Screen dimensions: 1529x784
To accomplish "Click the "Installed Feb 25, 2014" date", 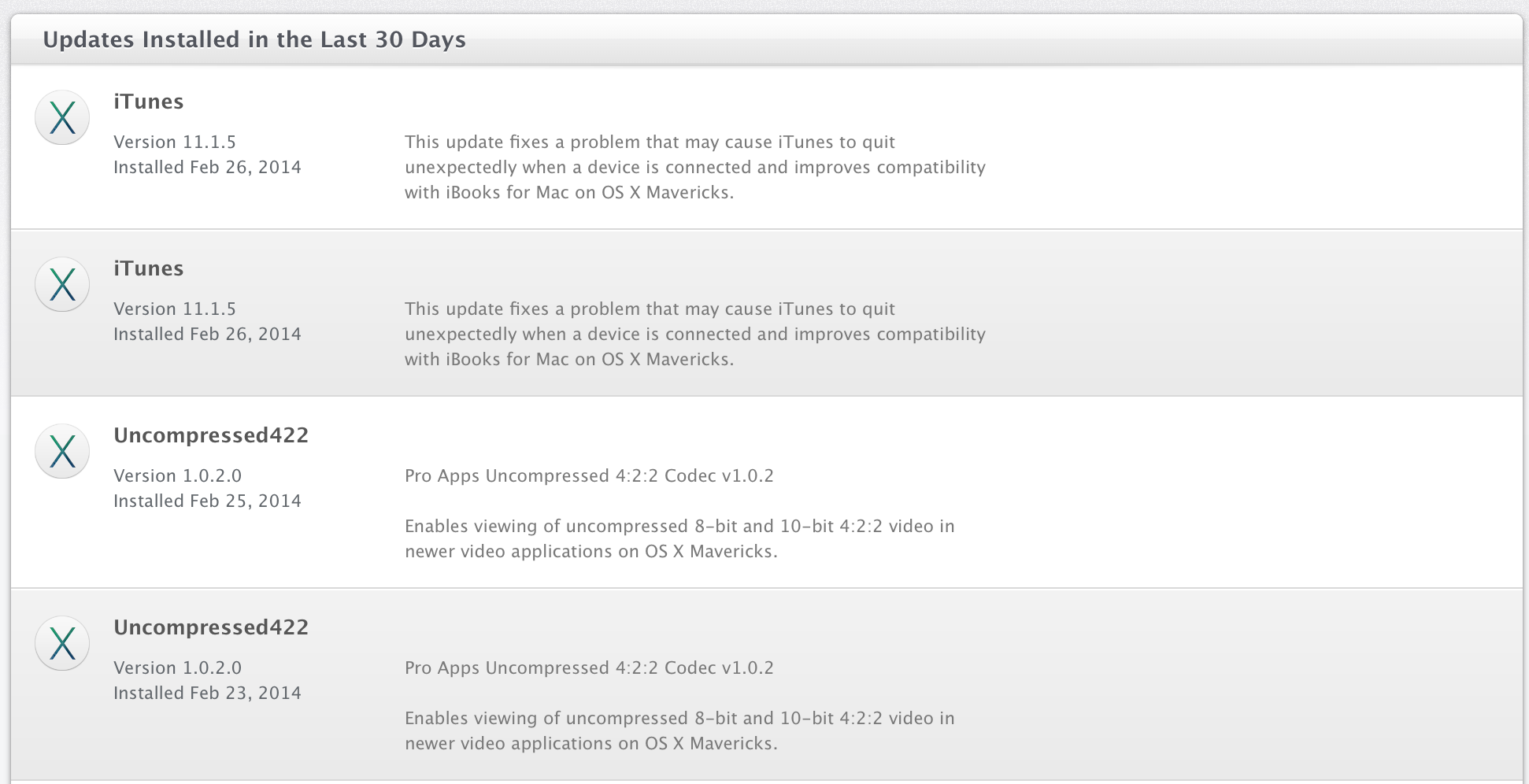I will 208,501.
